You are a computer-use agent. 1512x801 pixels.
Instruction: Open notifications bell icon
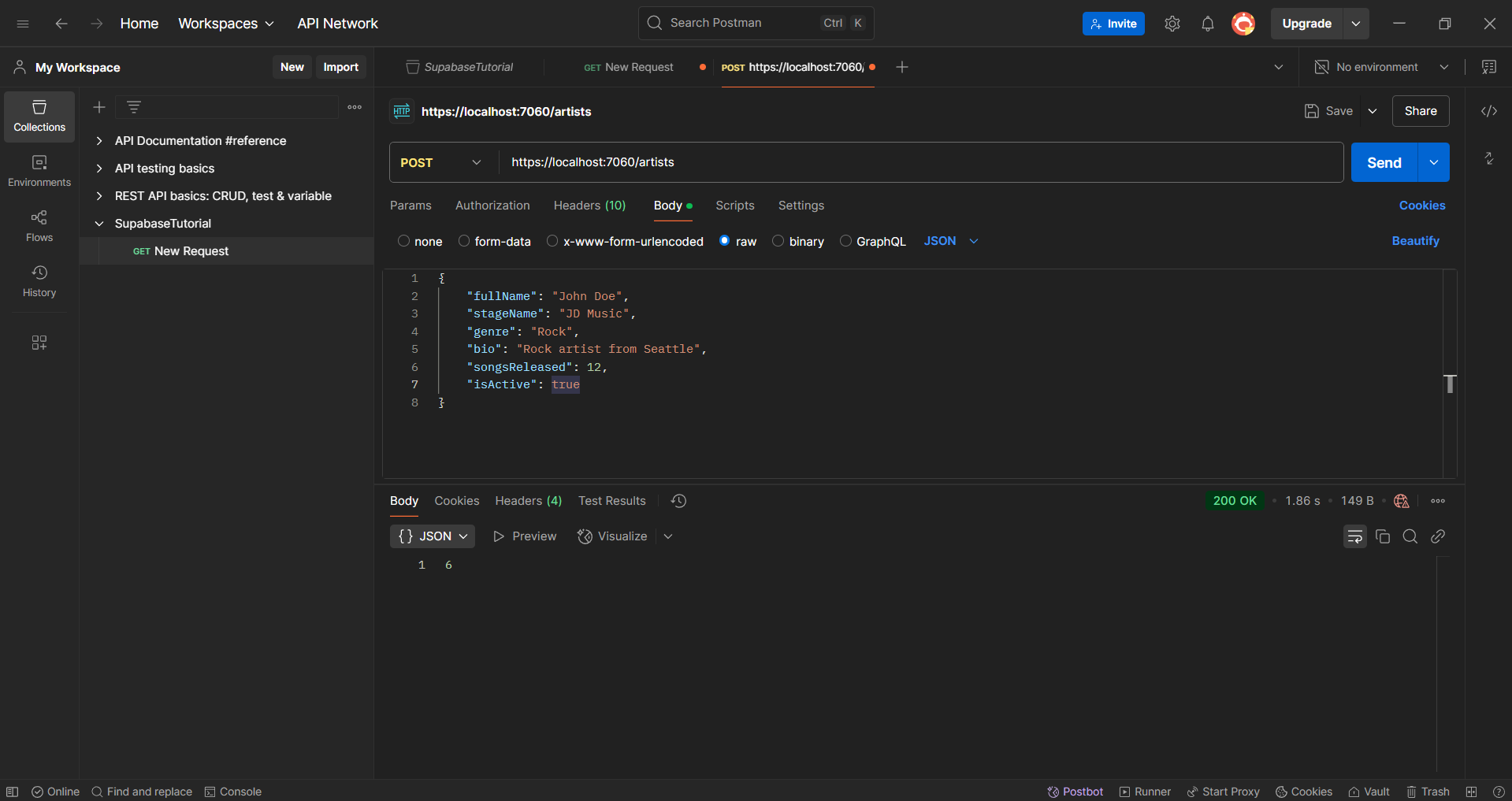click(x=1208, y=24)
